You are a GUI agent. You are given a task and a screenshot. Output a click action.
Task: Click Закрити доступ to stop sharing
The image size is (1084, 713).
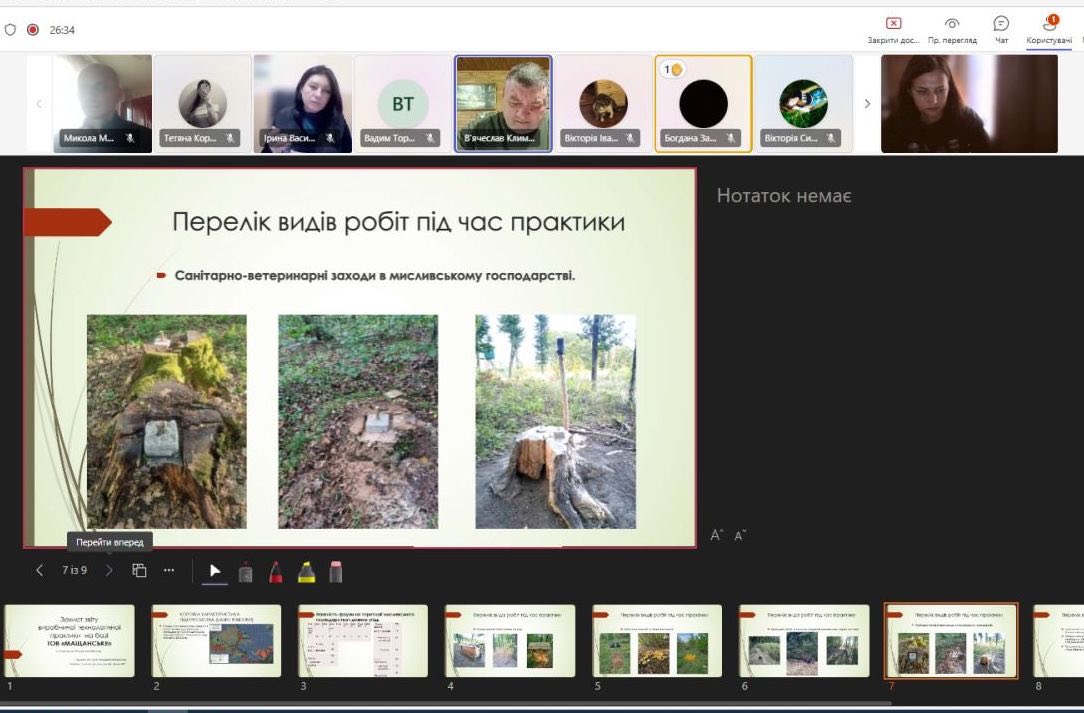[x=893, y=29]
